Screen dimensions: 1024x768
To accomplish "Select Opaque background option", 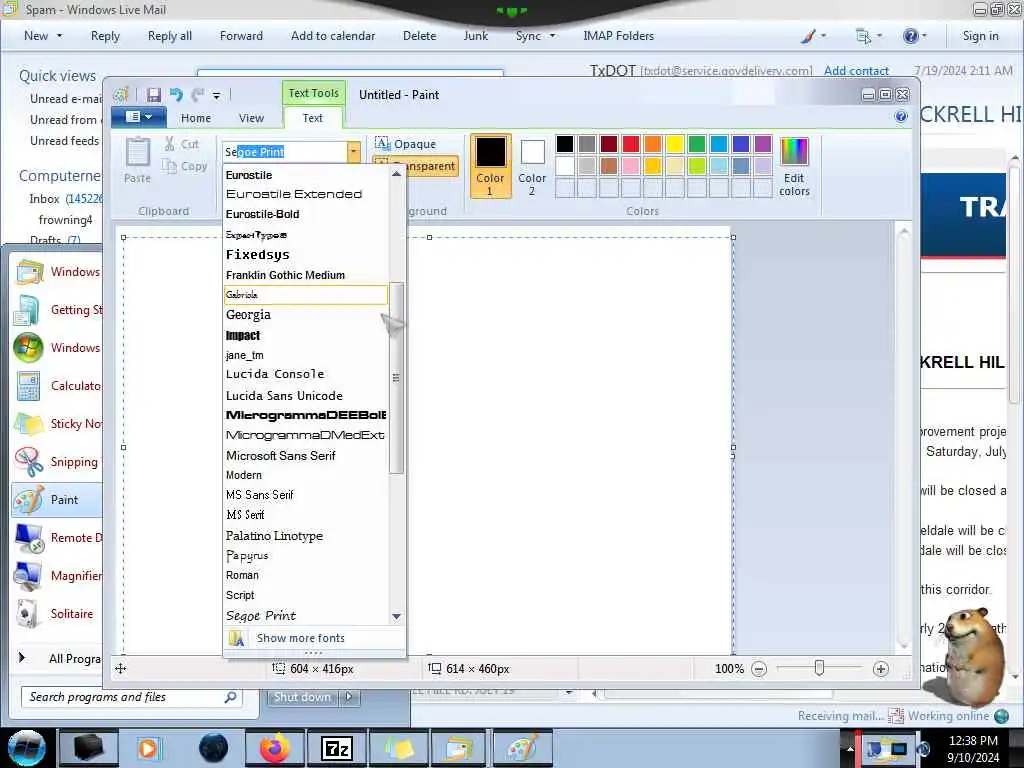I will 406,144.
